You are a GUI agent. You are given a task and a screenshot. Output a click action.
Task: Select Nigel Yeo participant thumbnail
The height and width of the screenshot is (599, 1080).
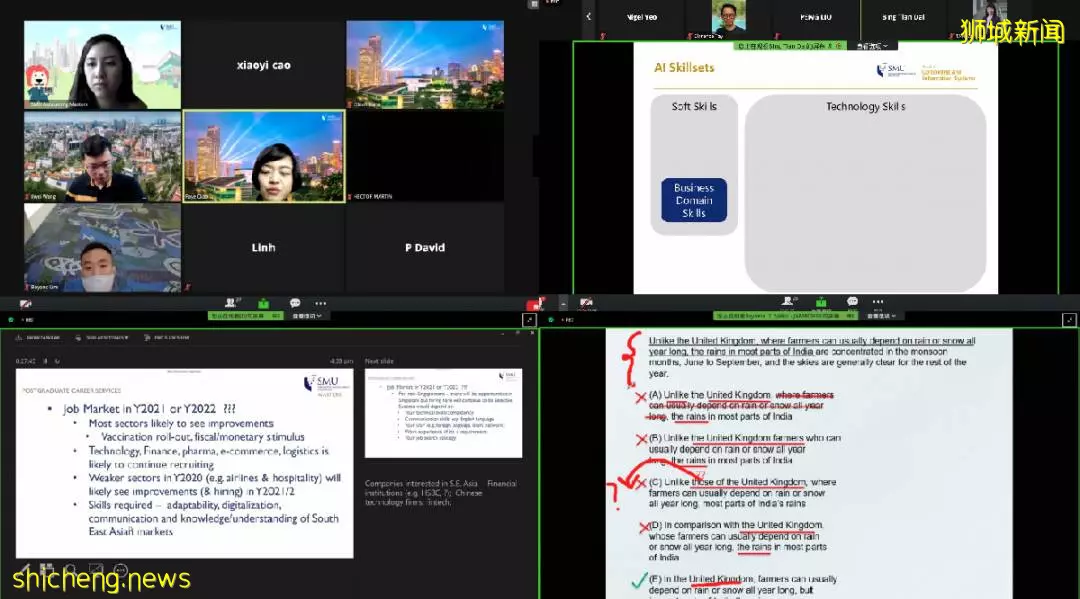pyautogui.click(x=641, y=18)
